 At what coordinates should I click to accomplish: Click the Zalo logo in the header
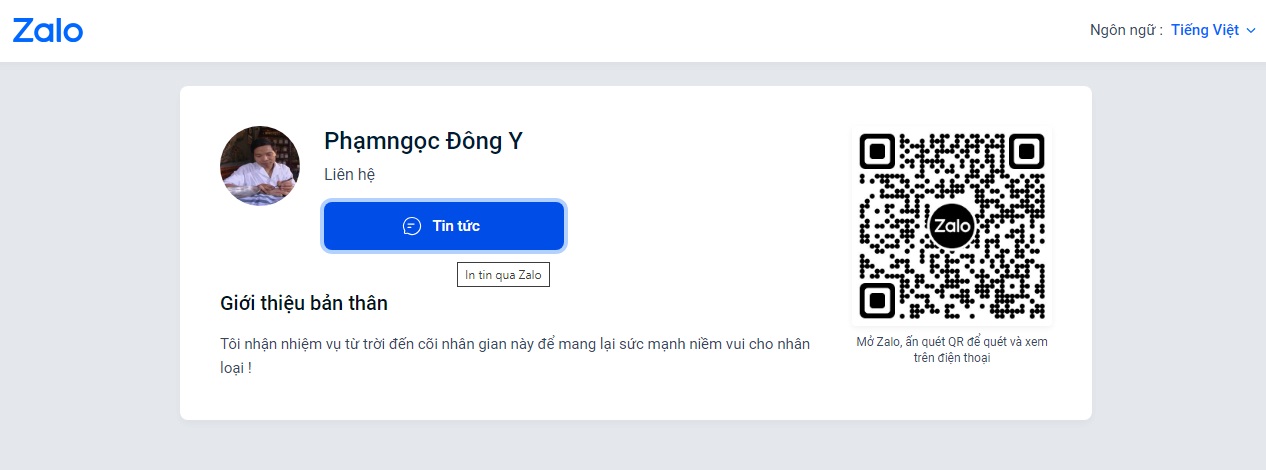tap(48, 30)
